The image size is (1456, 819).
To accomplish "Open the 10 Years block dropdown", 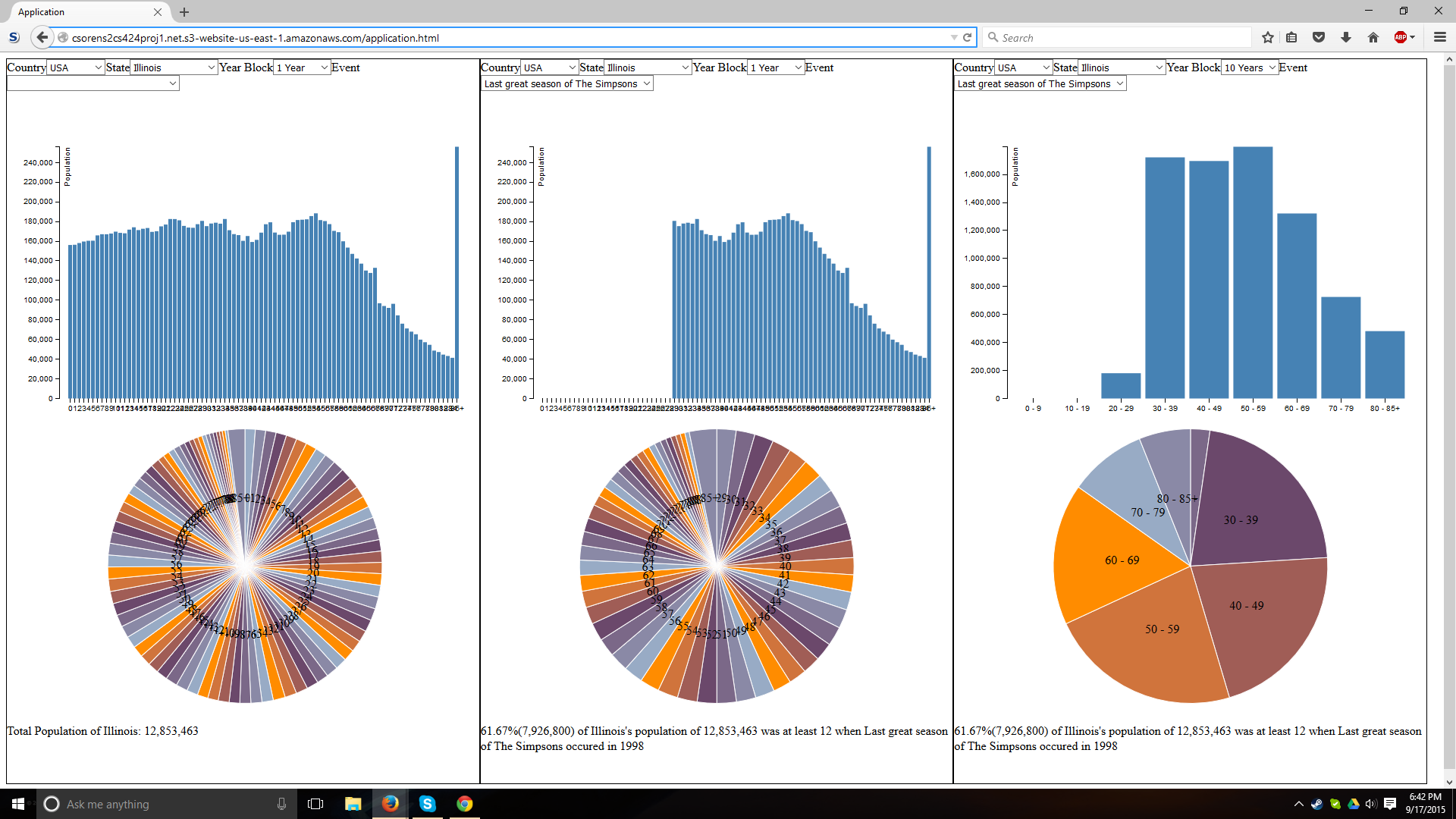I will (1250, 67).
